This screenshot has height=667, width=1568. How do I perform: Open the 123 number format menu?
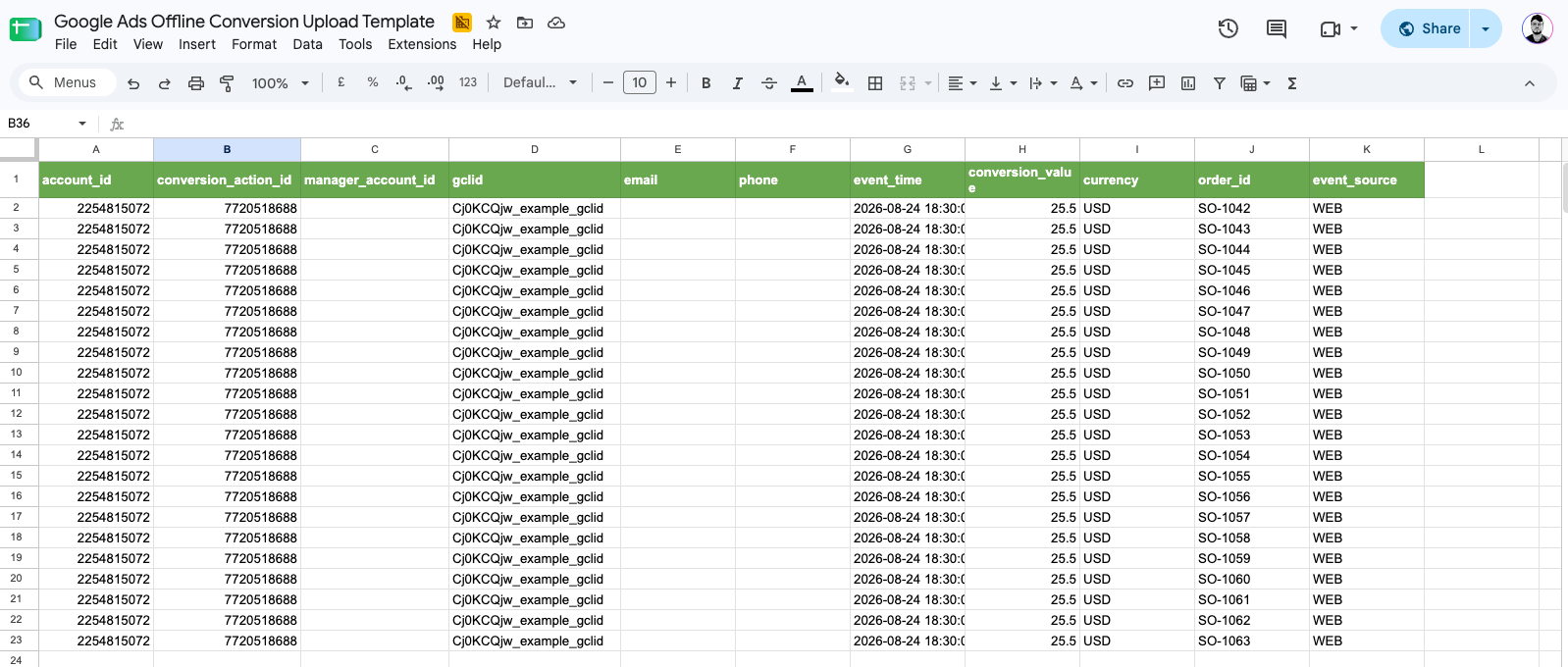[468, 83]
